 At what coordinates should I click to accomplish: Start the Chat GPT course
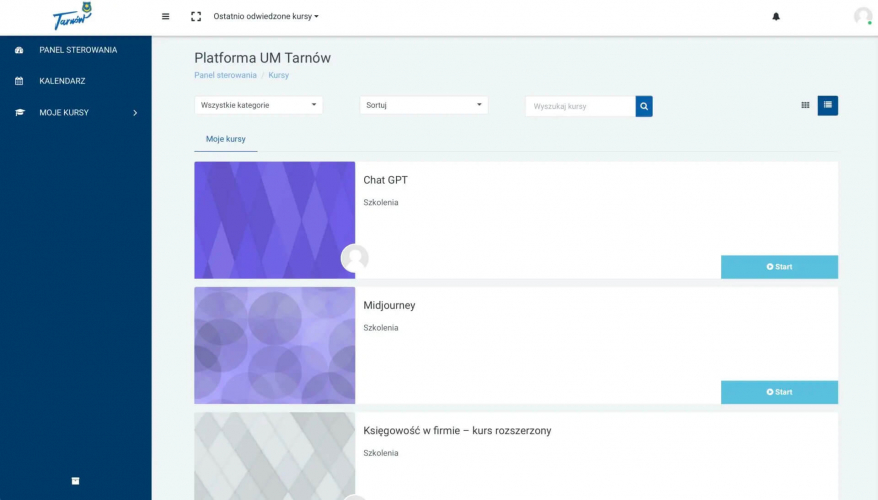779,267
